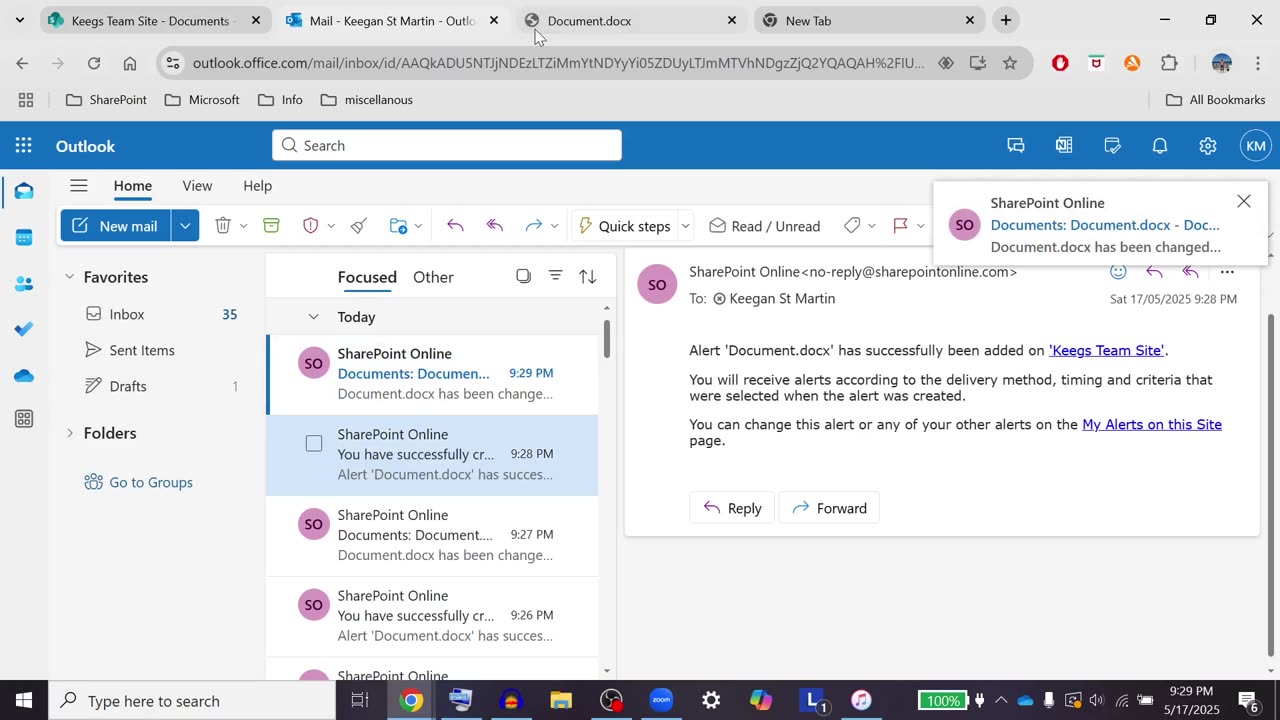Click the Categorize tag icon
Viewport: 1280px width, 720px height.
[x=852, y=226]
